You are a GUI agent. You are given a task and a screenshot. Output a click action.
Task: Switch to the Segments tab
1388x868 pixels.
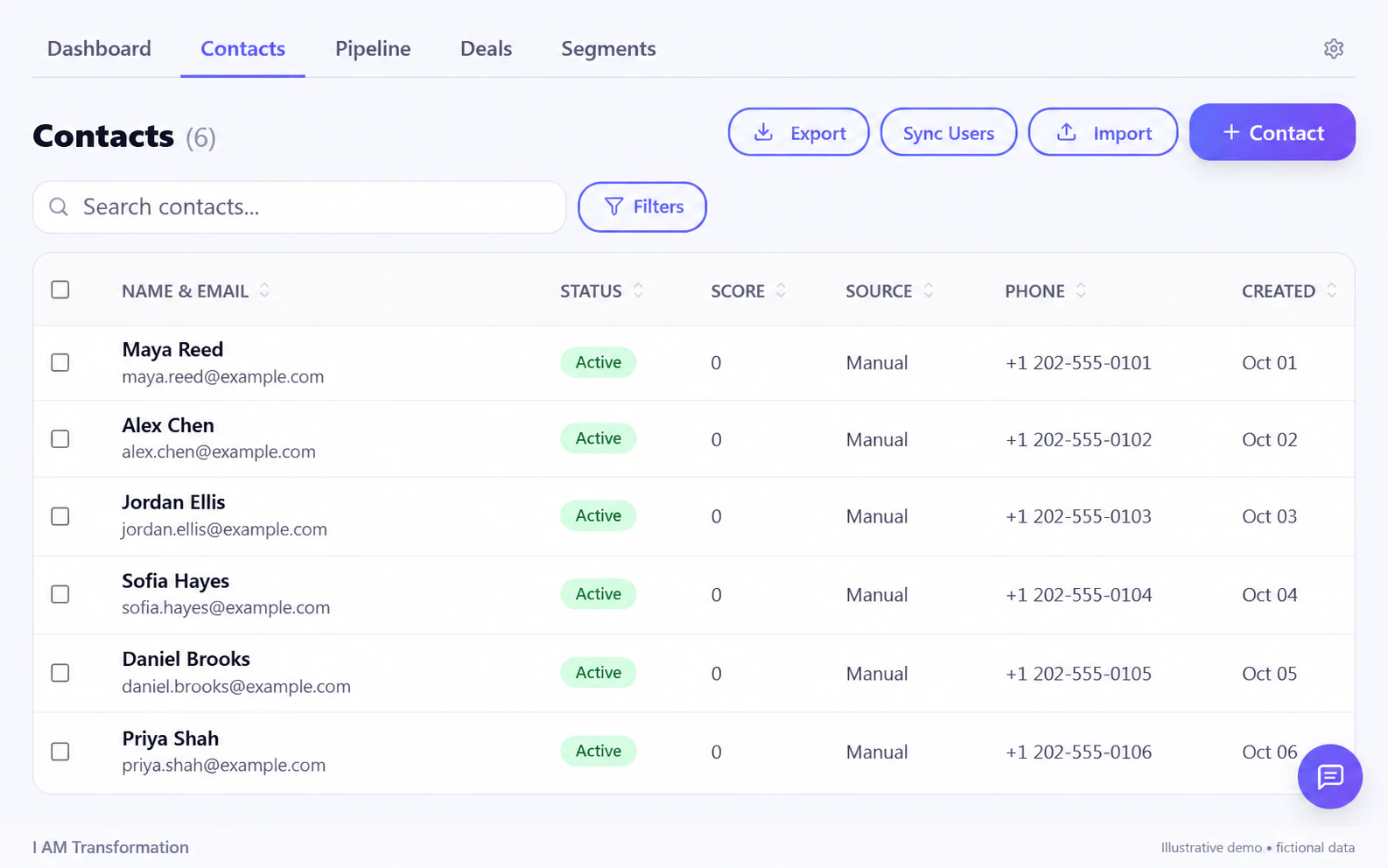click(x=608, y=49)
